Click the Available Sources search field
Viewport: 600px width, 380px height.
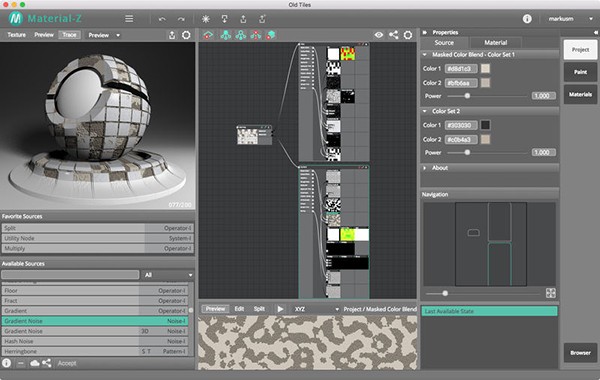[70, 275]
